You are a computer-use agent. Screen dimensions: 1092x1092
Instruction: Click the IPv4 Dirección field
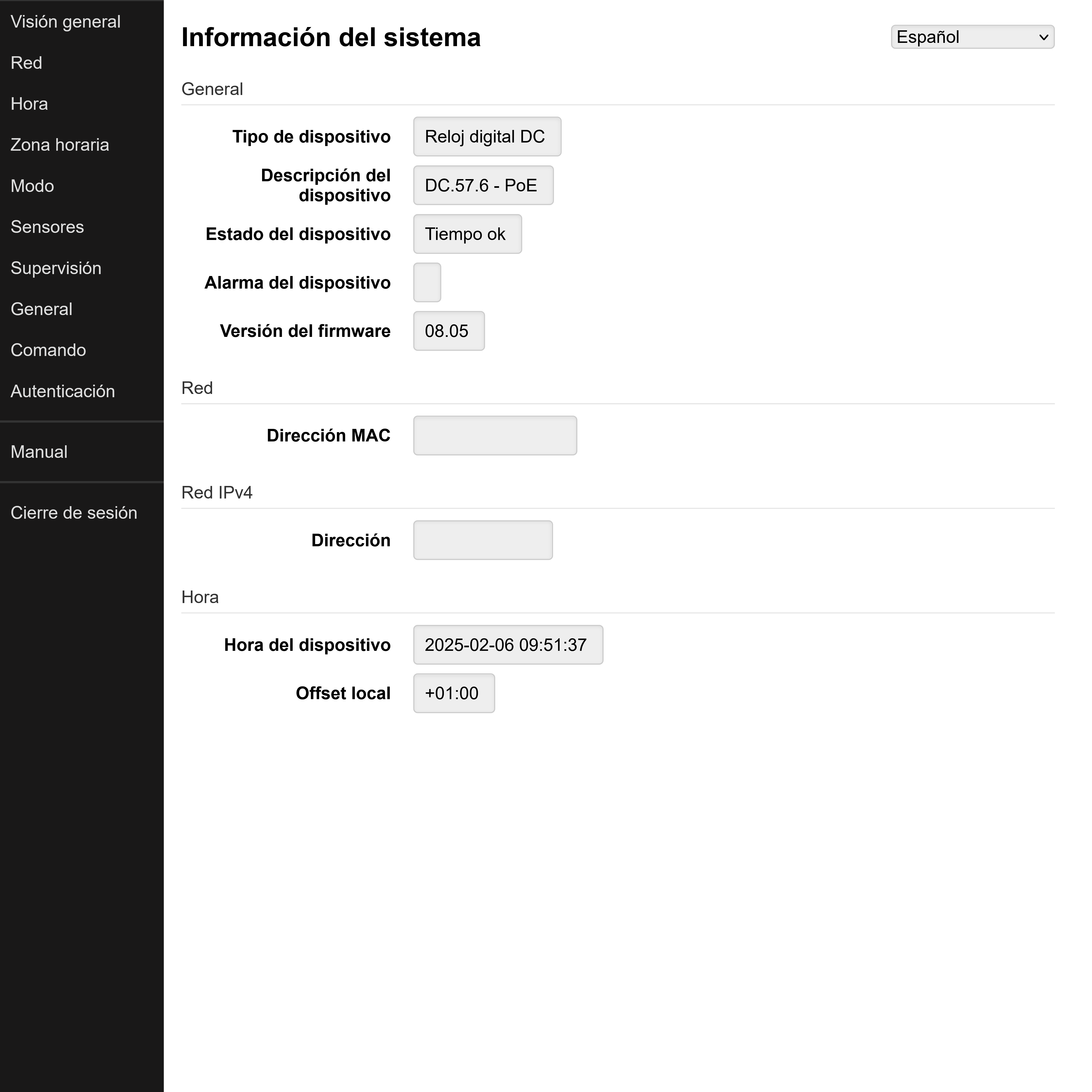pyautogui.click(x=482, y=540)
